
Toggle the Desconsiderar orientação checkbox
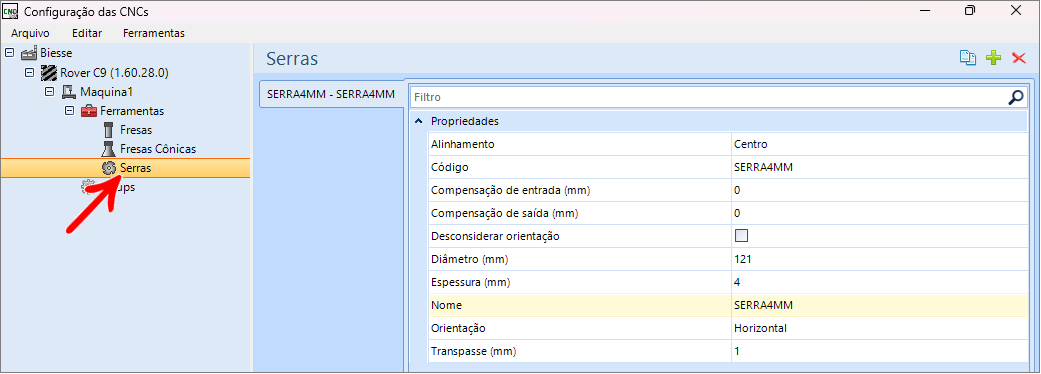[741, 236]
